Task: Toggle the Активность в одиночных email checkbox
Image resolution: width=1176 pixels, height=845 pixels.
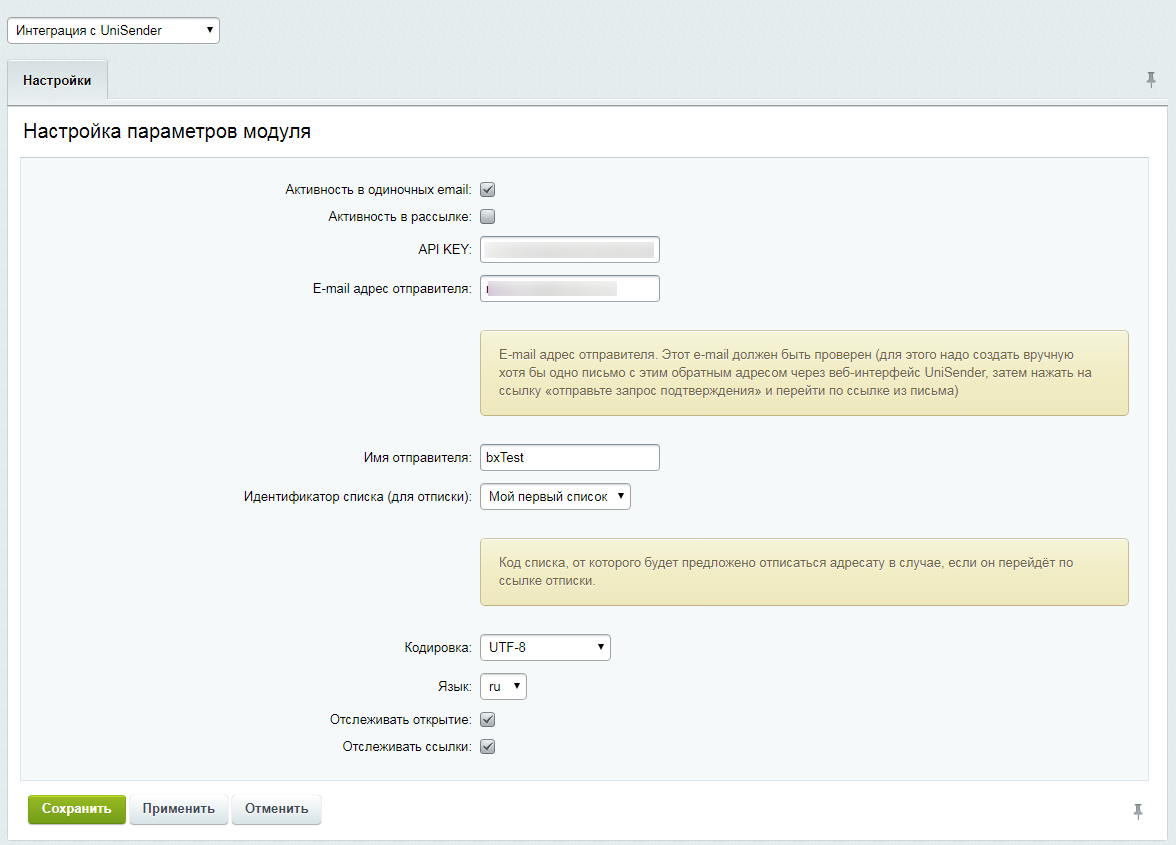Action: [x=488, y=189]
